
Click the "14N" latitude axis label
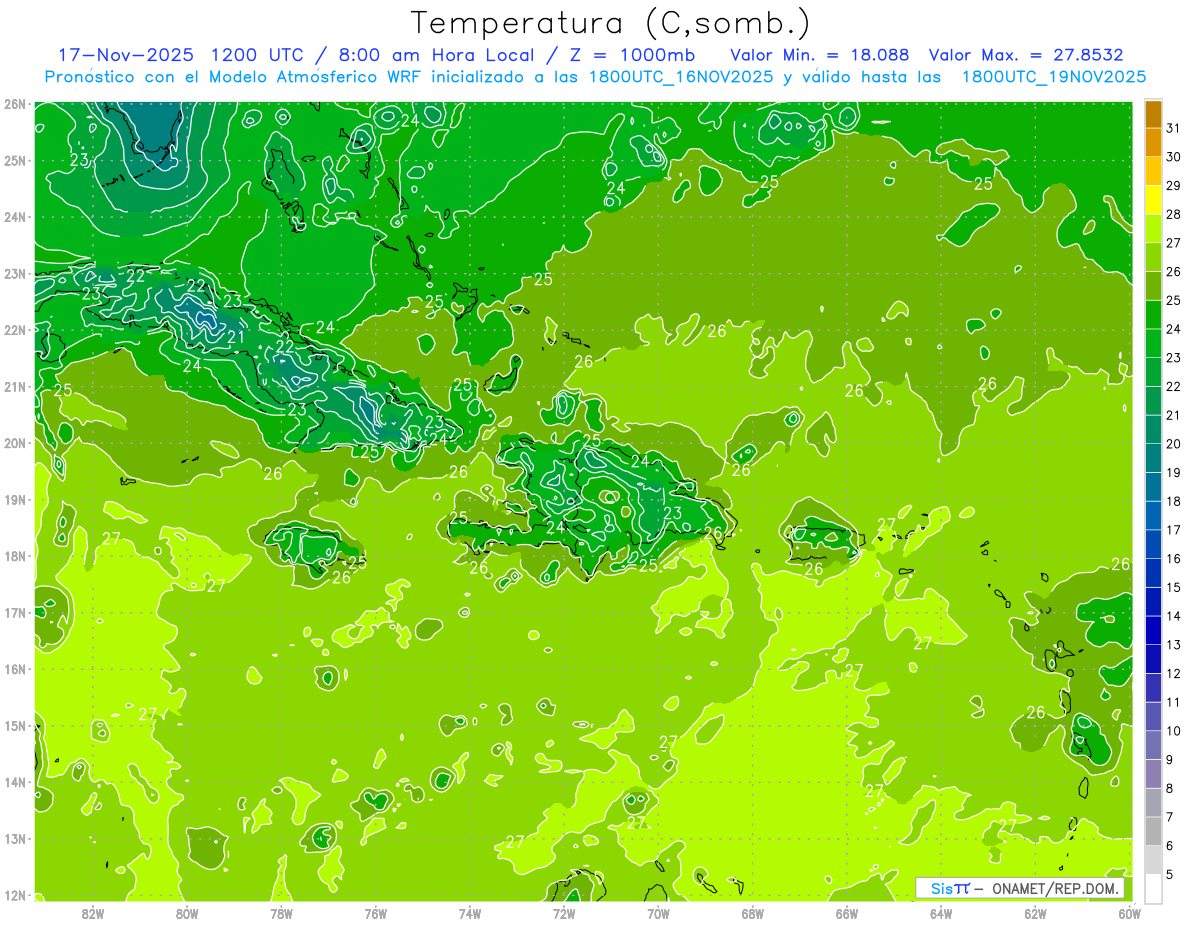(x=14, y=782)
